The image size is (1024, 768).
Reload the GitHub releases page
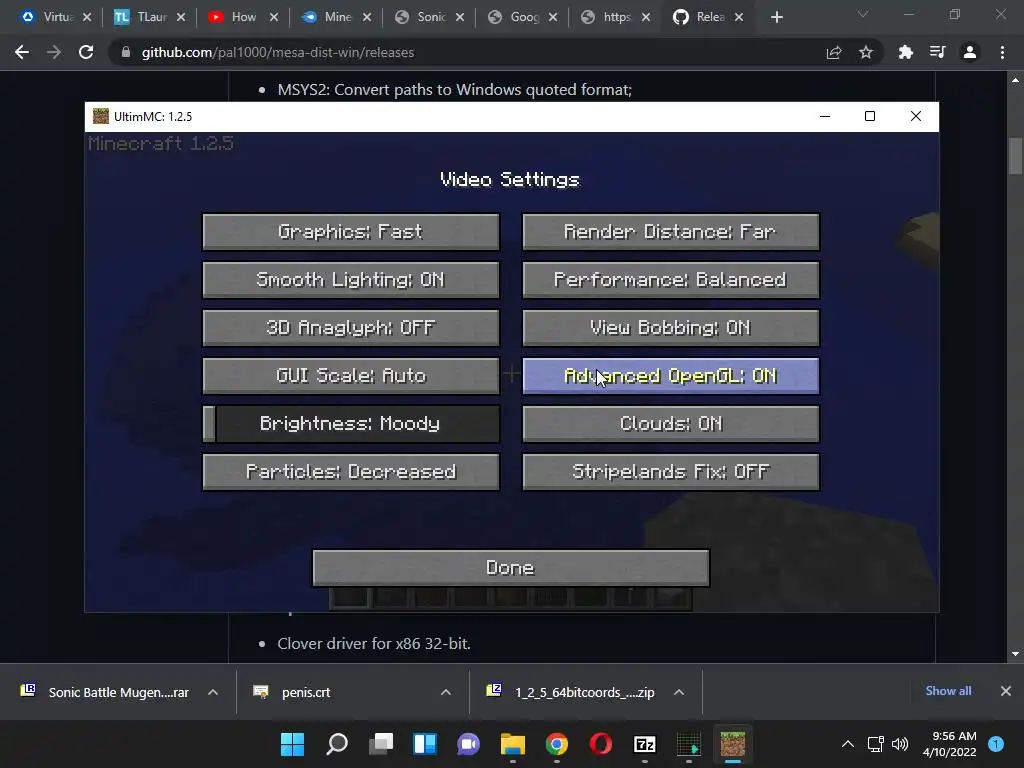[86, 52]
